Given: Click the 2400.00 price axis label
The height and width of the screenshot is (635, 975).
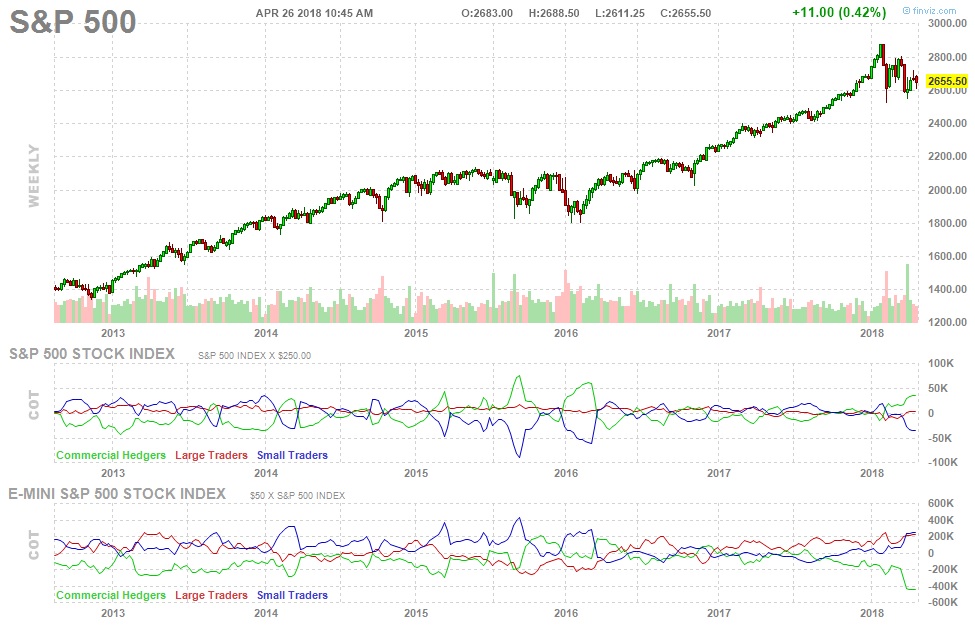Looking at the screenshot, I should pyautogui.click(x=947, y=123).
